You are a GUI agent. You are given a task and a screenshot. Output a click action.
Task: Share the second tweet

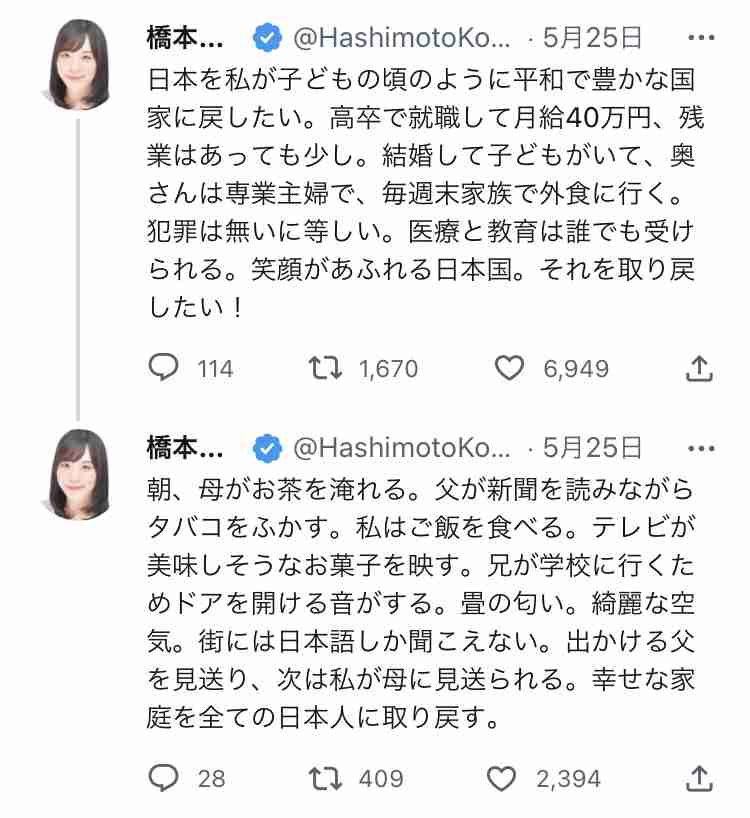tap(700, 777)
